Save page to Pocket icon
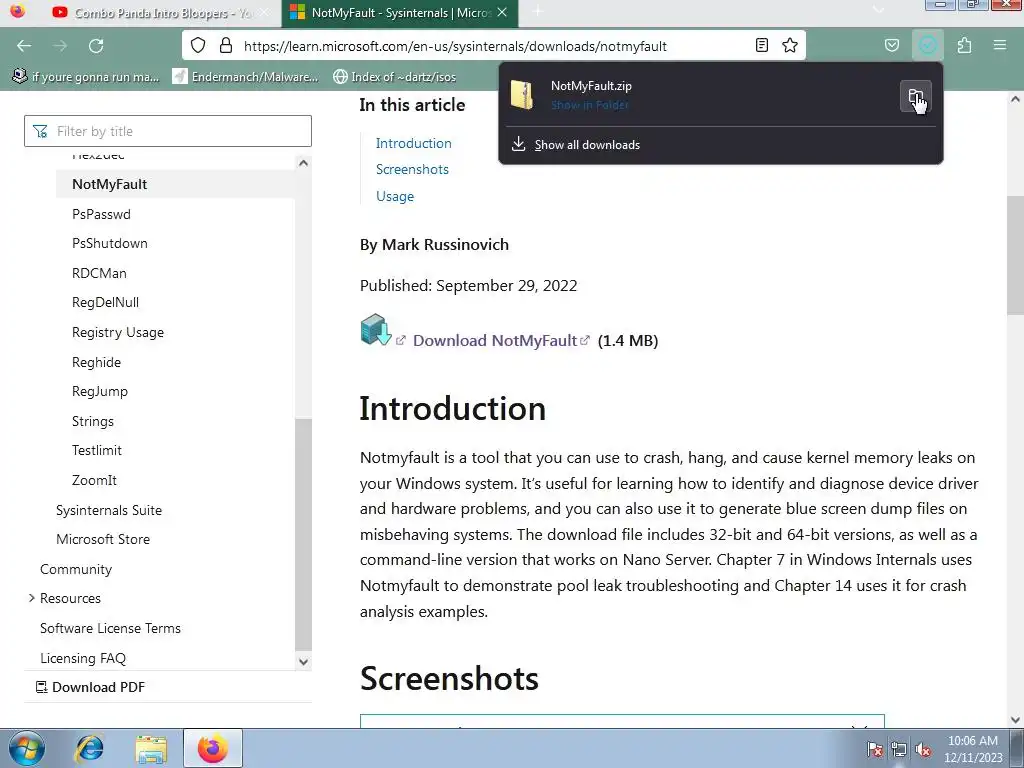Screen dimensions: 1024x768 tap(891, 45)
